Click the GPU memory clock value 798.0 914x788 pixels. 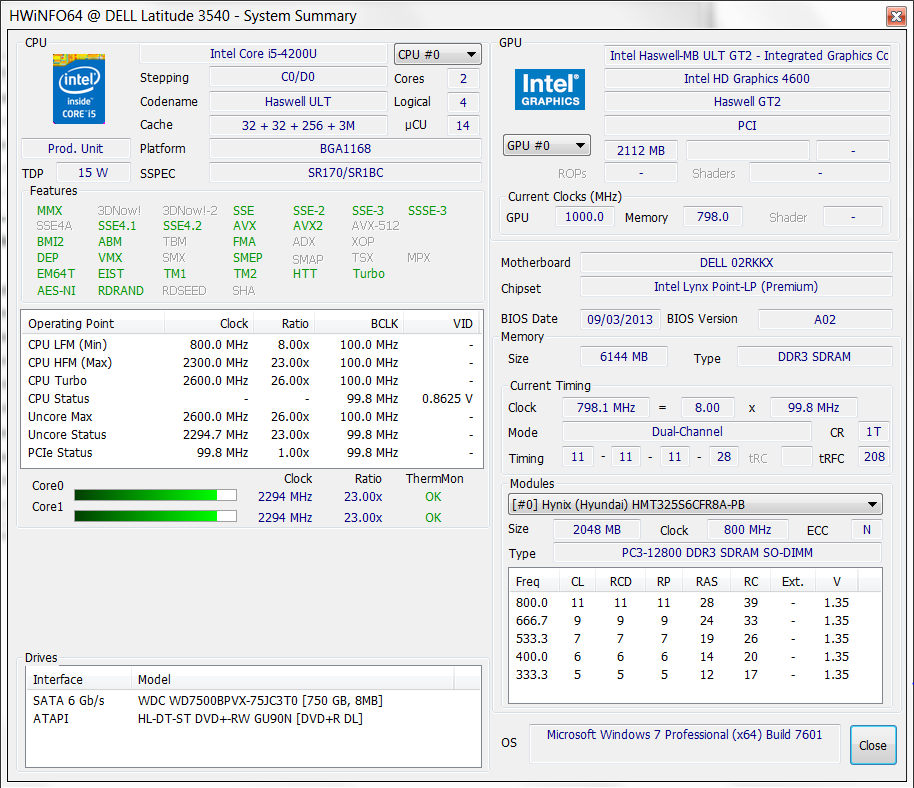pyautogui.click(x=712, y=217)
